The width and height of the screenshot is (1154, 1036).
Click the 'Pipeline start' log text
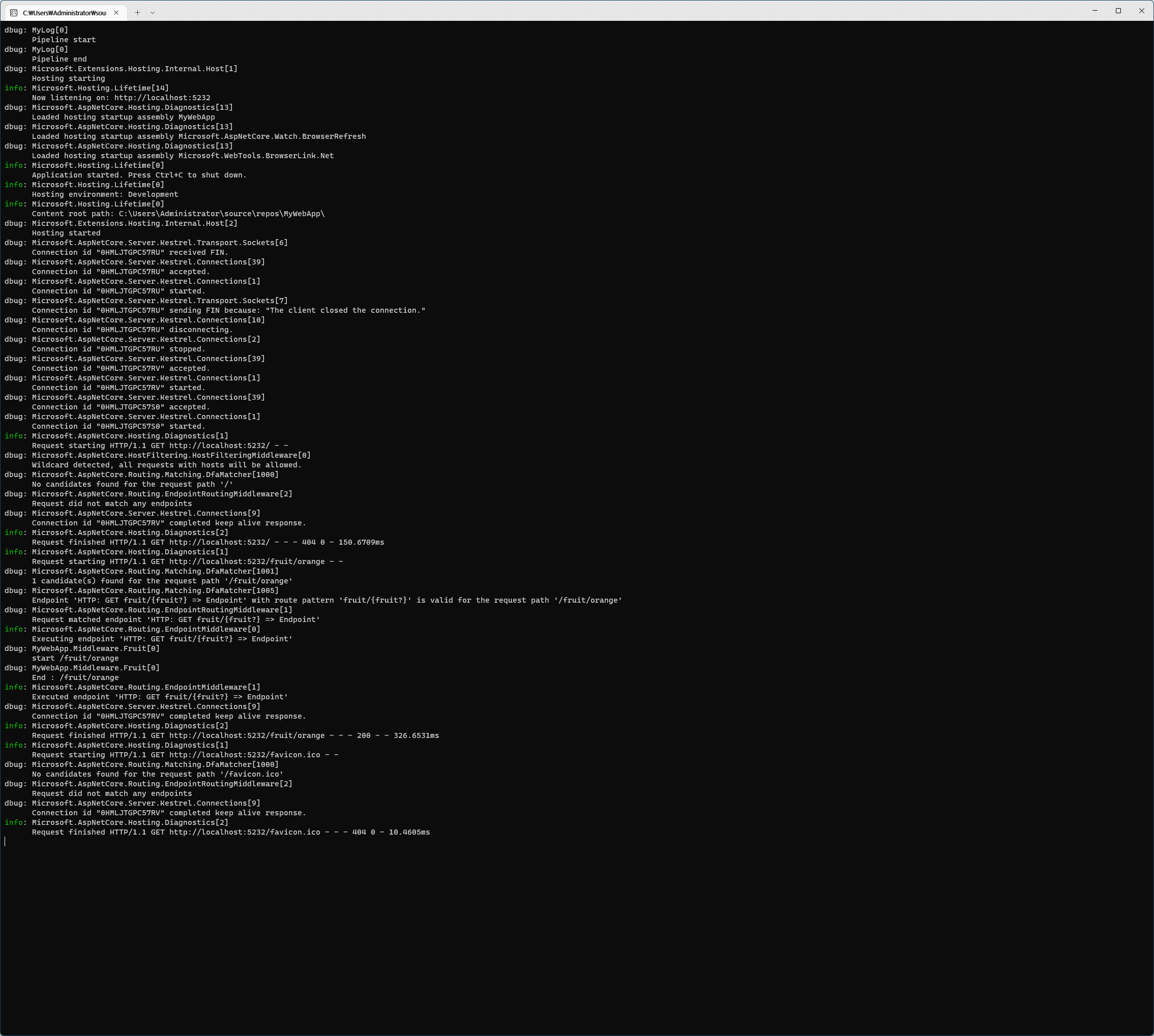tap(64, 40)
